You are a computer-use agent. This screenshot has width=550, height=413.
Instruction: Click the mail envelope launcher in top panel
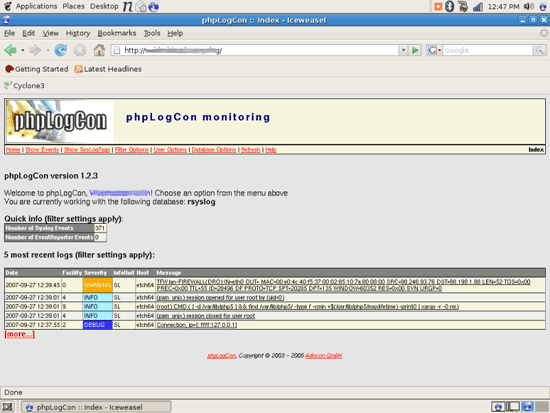[x=141, y=6]
